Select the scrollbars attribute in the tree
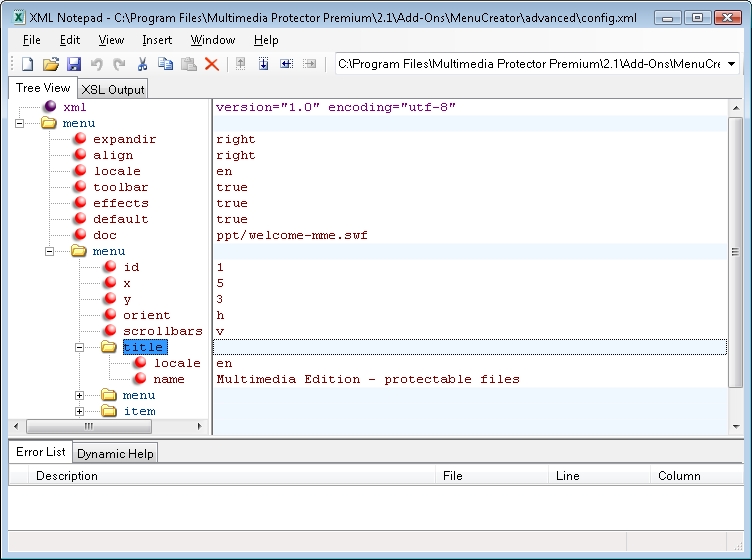The height and width of the screenshot is (560, 752). (x=162, y=331)
